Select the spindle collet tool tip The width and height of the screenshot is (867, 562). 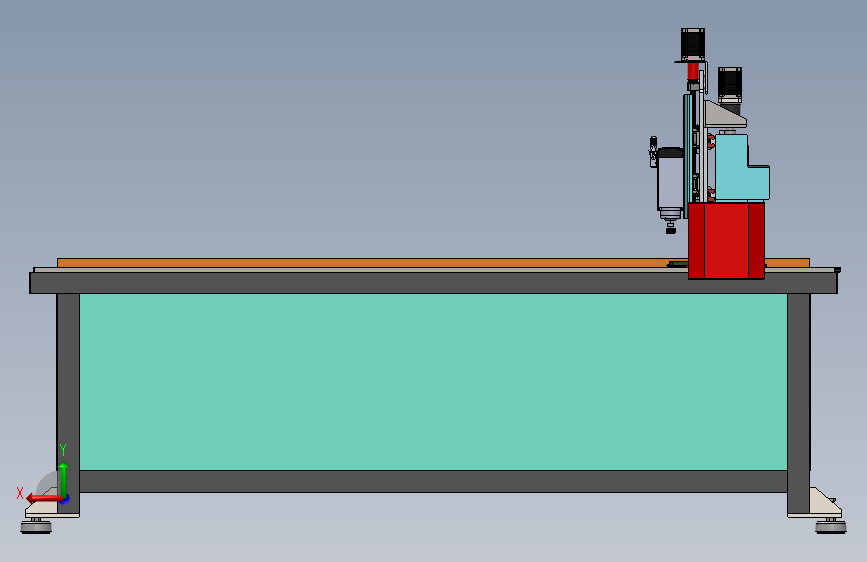pos(671,227)
